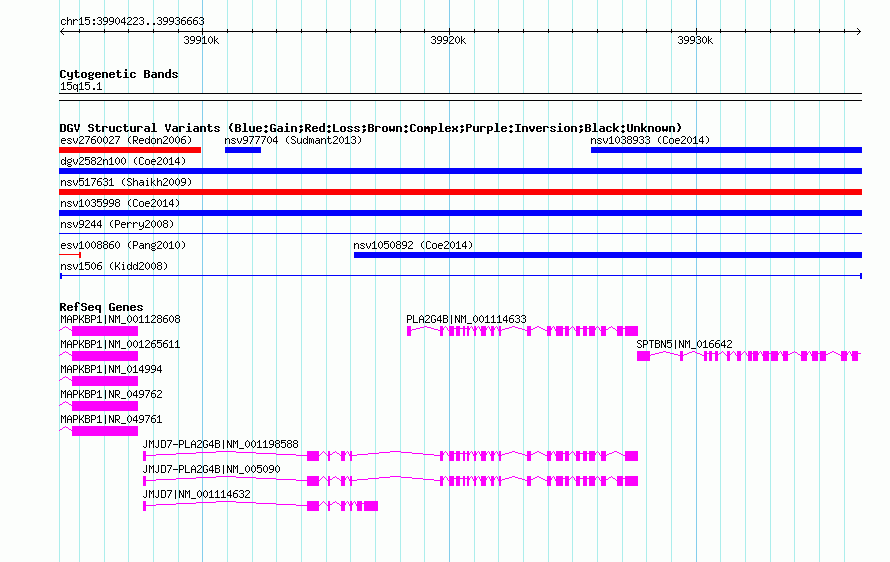Viewport: 890px width, 562px height.
Task: Click the 15q15.1 band label
Action: tap(81, 86)
